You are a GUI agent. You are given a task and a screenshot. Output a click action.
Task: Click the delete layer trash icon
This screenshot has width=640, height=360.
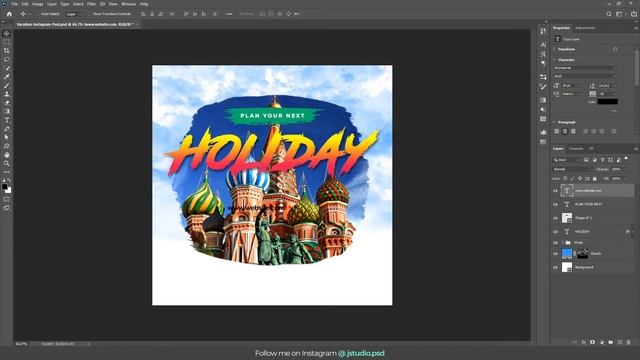(x=629, y=342)
